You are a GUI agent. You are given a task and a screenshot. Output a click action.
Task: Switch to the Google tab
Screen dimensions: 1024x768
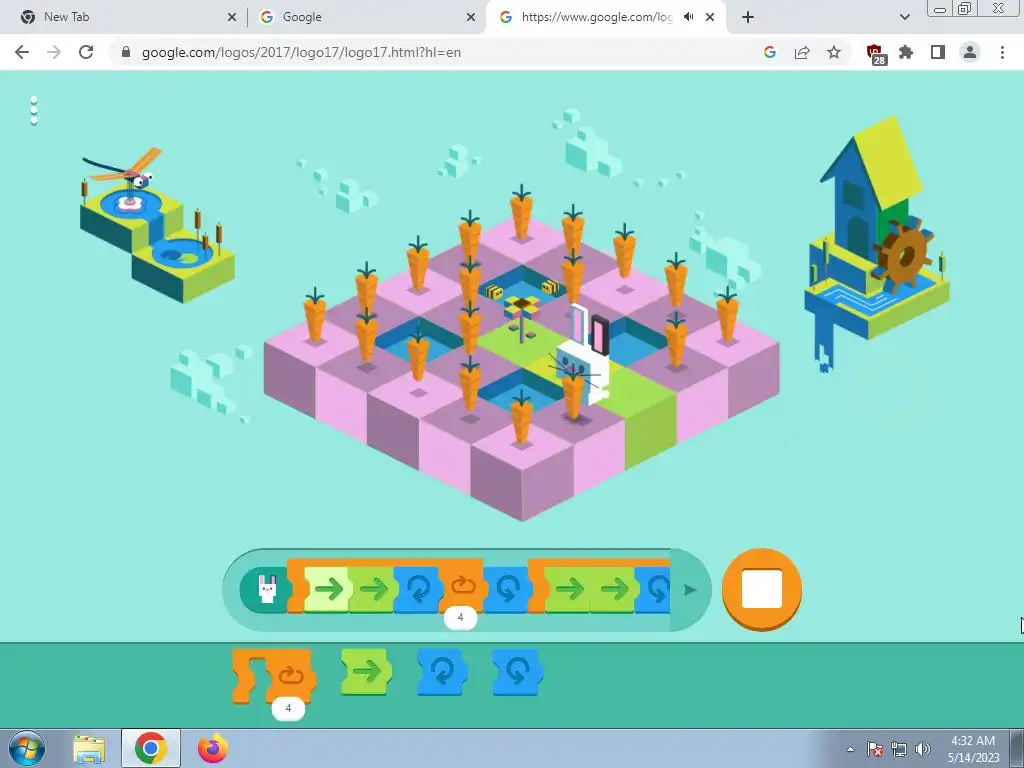coord(366,17)
